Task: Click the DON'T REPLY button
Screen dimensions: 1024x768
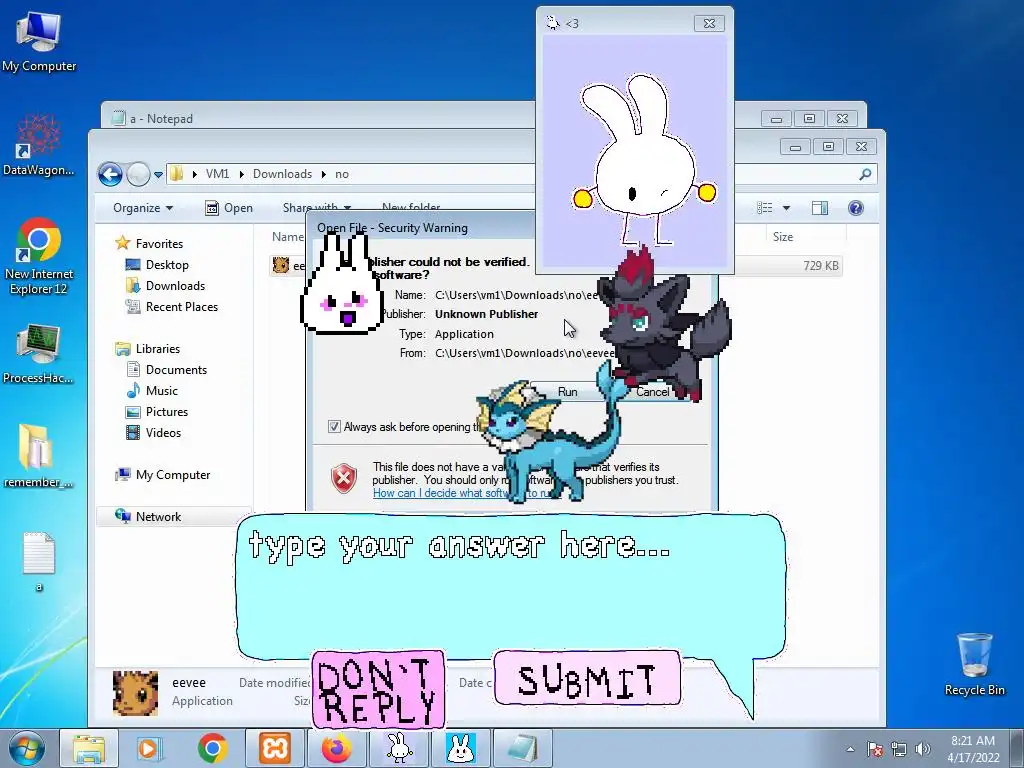Action: click(379, 690)
